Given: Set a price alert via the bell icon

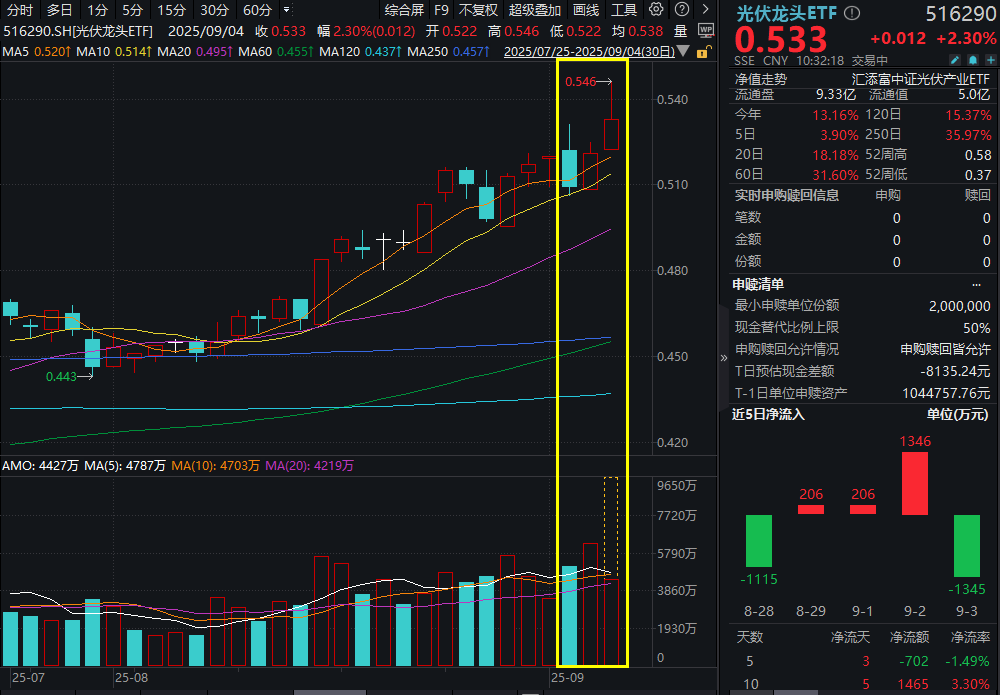Looking at the screenshot, I should (973, 61).
